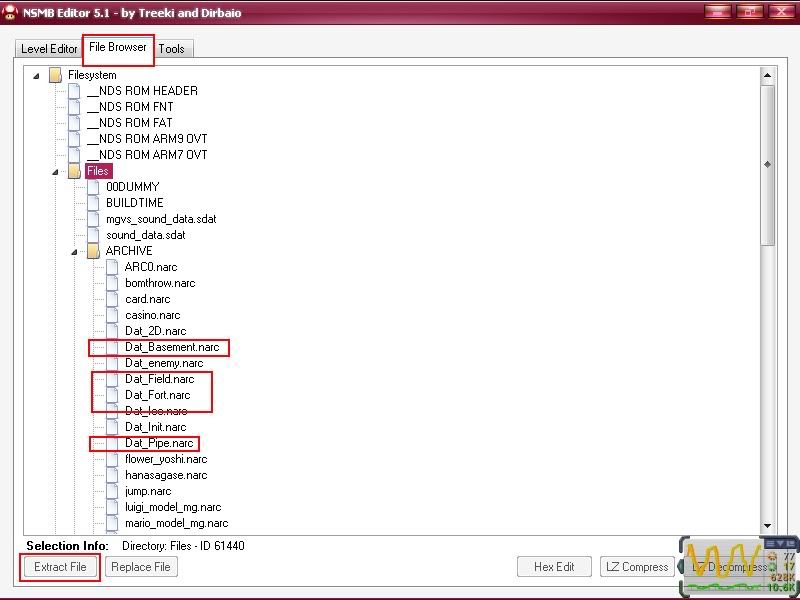Click the file icon beside 00DUMMY
The height and width of the screenshot is (600, 800).
coord(93,187)
